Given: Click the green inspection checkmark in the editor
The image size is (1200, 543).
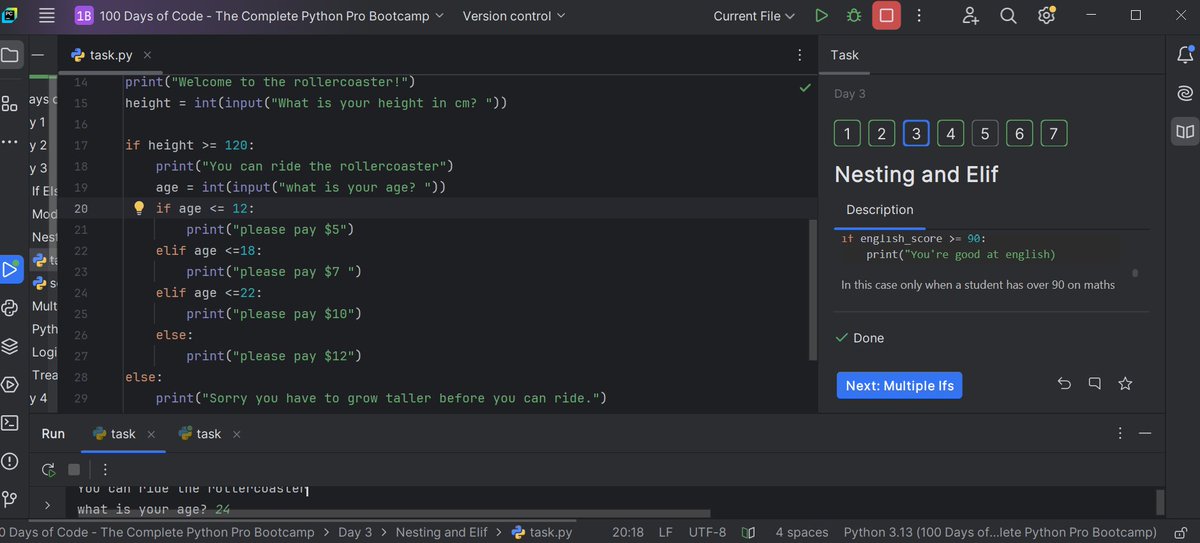Looking at the screenshot, I should 805,88.
